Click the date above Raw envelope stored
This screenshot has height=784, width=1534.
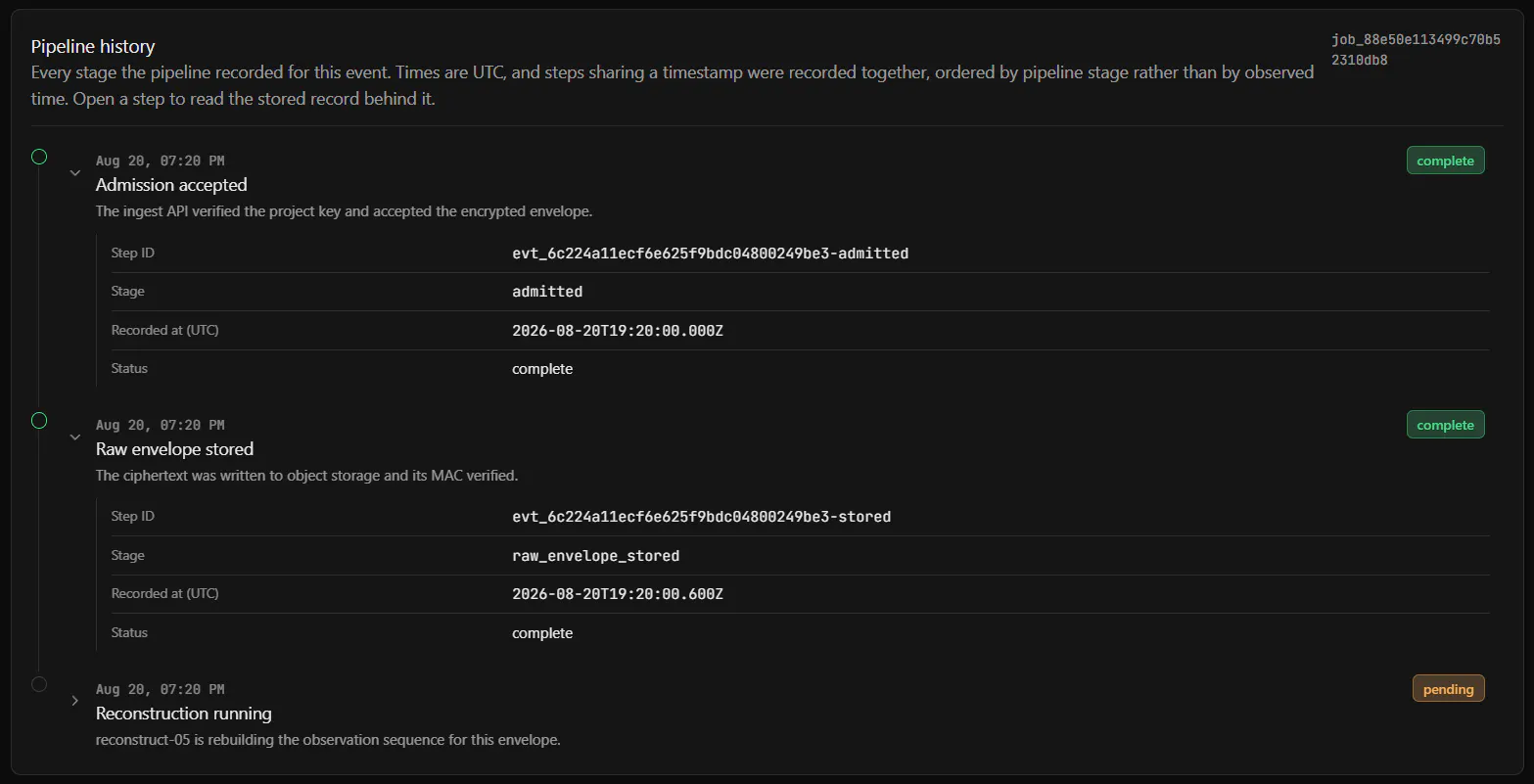[x=161, y=425]
